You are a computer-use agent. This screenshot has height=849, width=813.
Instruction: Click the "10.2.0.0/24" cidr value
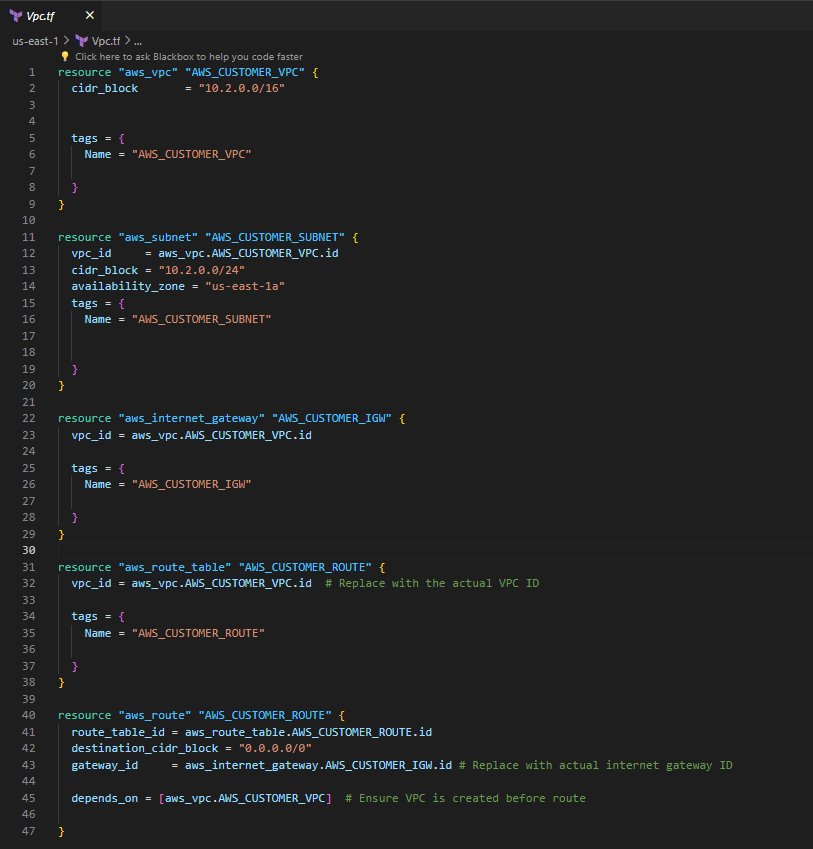[x=201, y=270]
